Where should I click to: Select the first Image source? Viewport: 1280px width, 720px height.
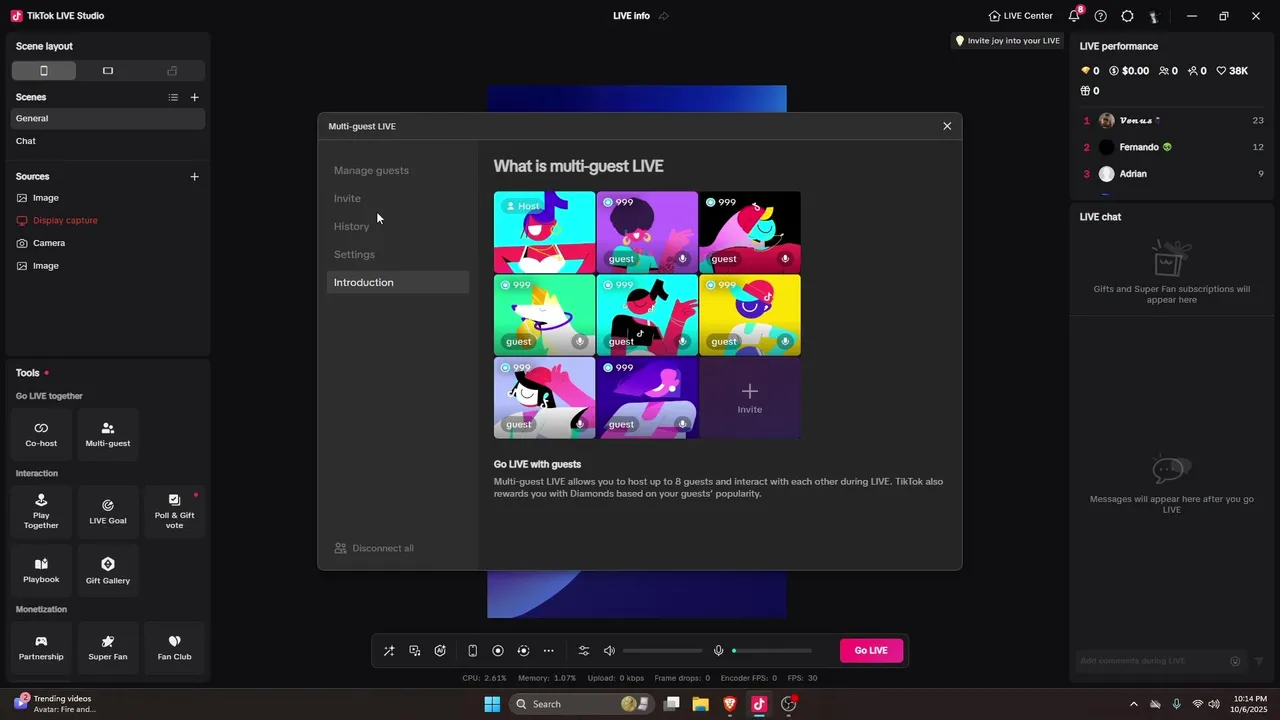coord(108,198)
